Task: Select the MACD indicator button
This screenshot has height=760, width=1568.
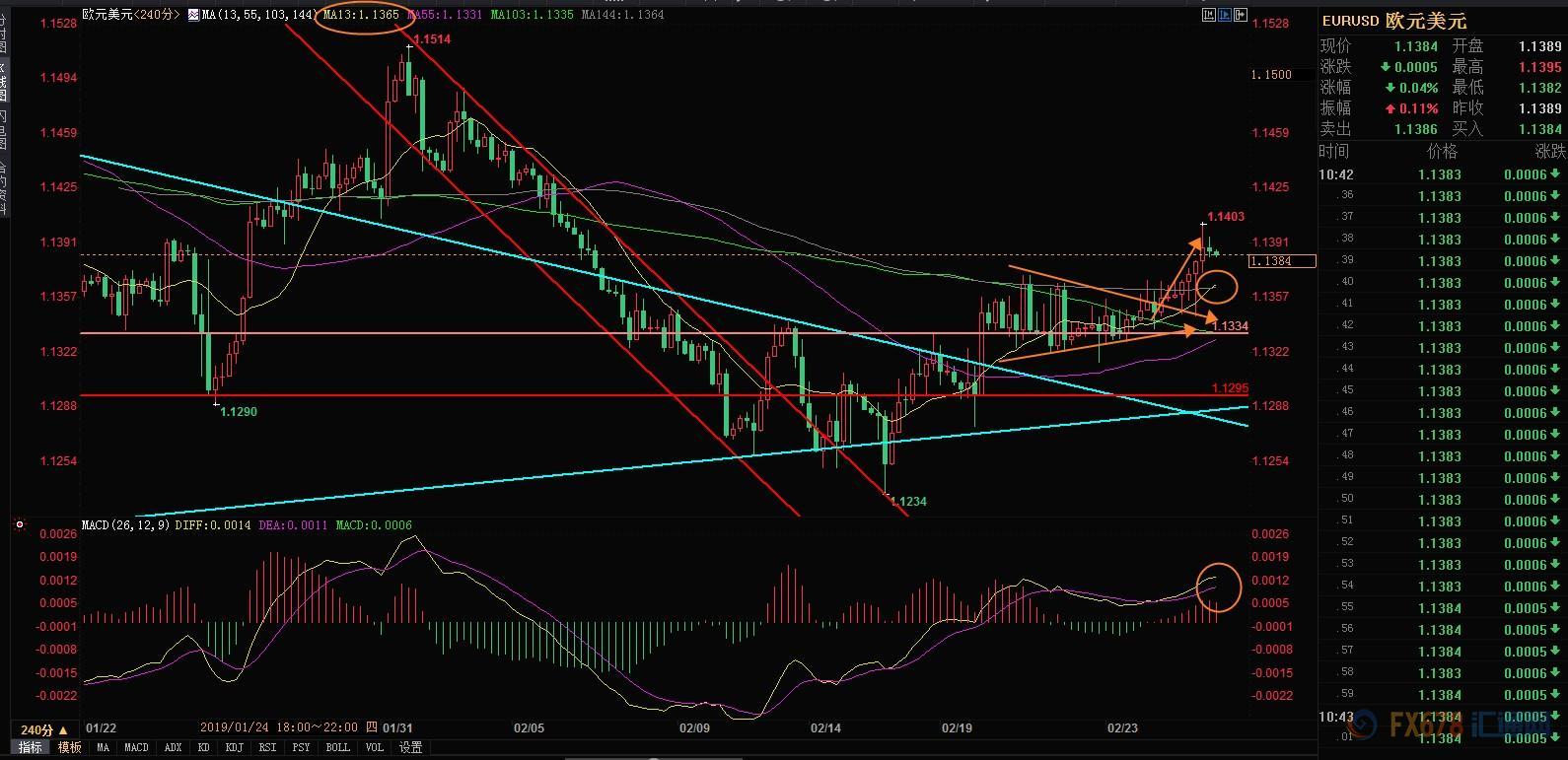Action: click(136, 747)
